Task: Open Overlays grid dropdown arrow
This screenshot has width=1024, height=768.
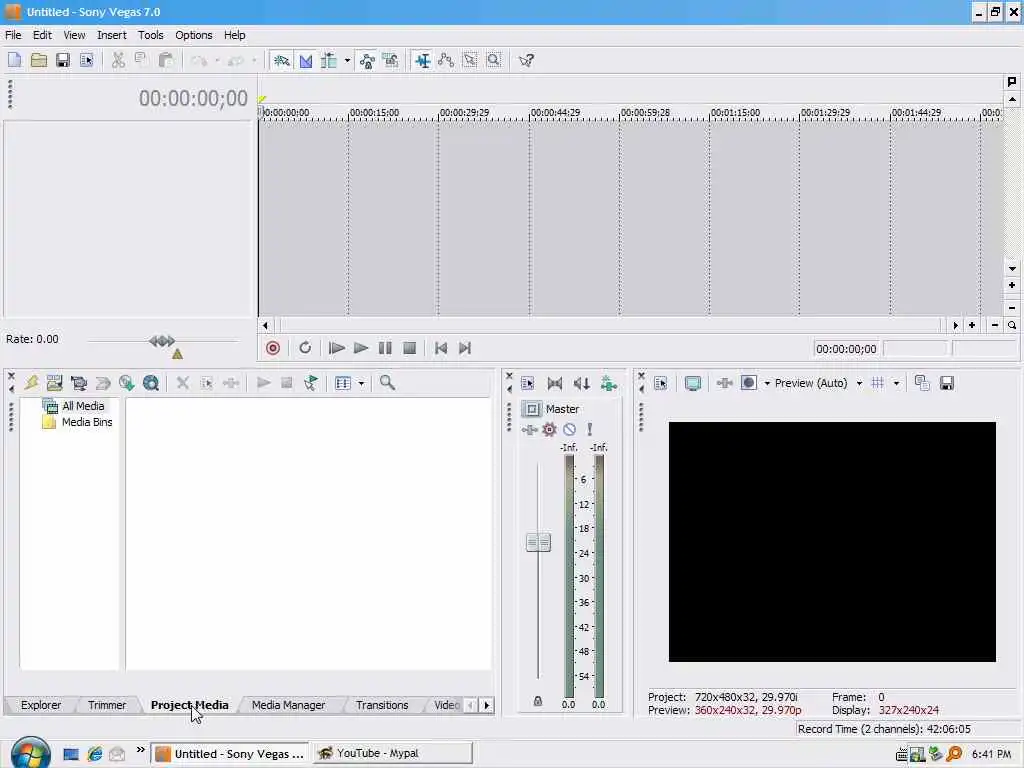Action: coord(896,383)
